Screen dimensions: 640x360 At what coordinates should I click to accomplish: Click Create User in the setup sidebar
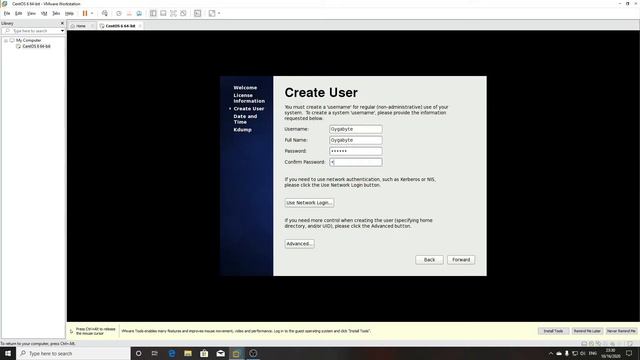tap(249, 109)
